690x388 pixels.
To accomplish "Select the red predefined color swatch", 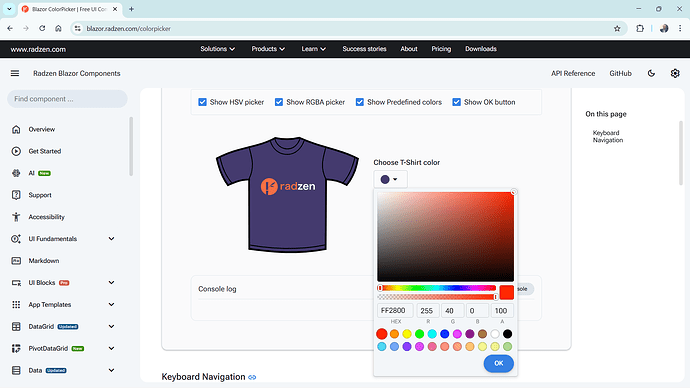I will click(x=382, y=334).
